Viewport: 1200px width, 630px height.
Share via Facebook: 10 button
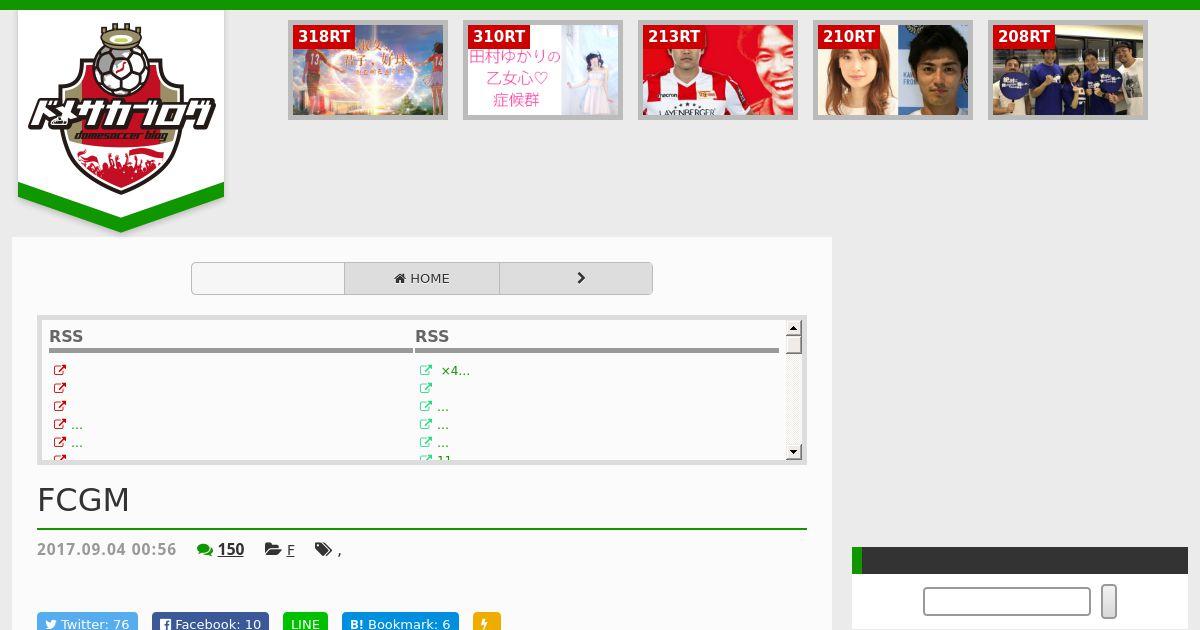click(210, 622)
